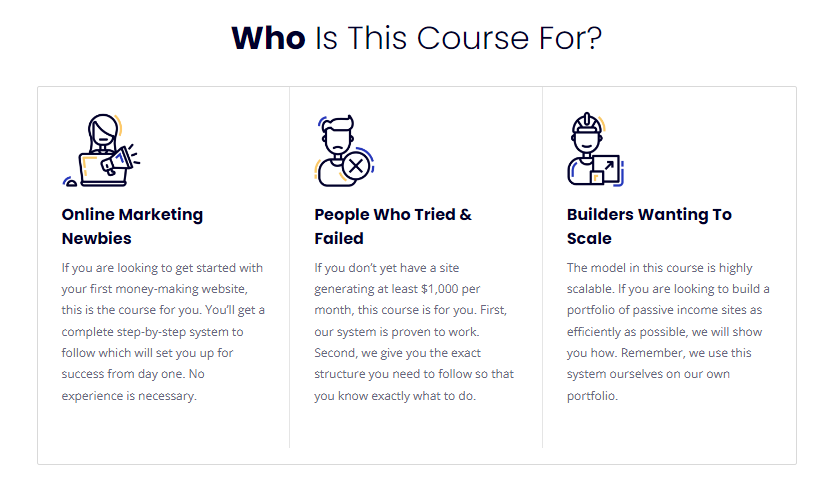Click the circled X symbol on failed icon
Screen dimensions: 832x492
tap(356, 166)
